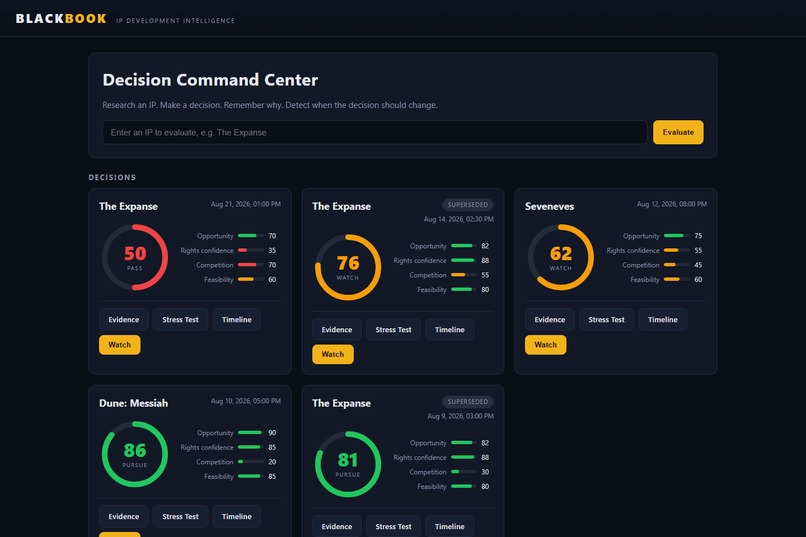Click Rights confidence label on Seveneves card
Image resolution: width=806 pixels, height=537 pixels.
pyautogui.click(x=633, y=251)
